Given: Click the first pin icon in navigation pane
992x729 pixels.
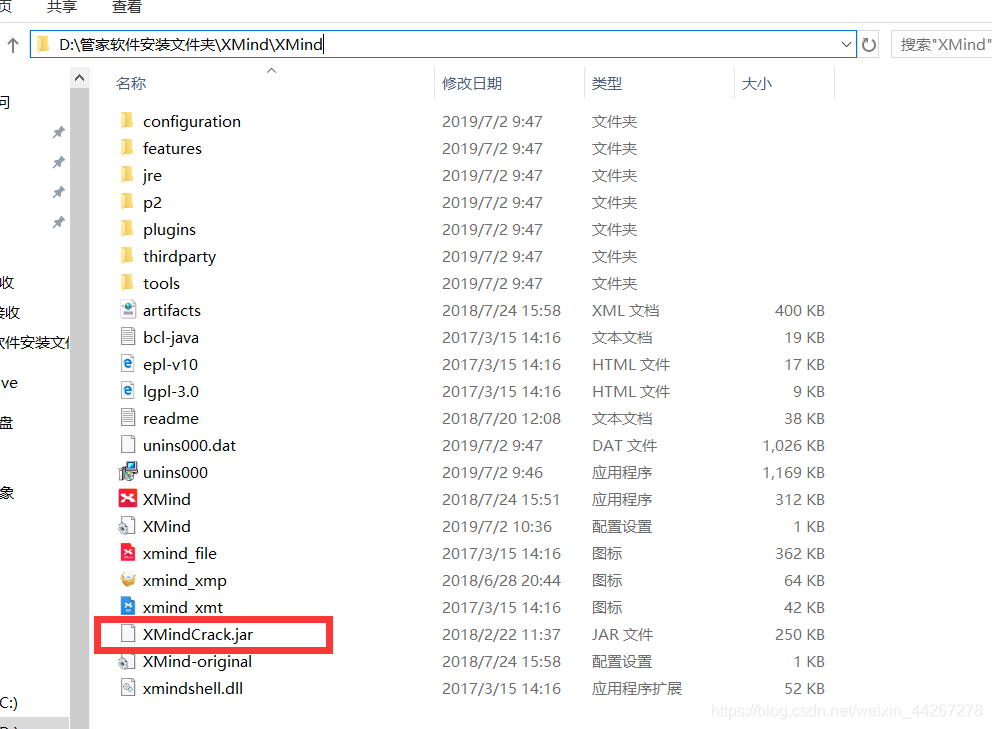Looking at the screenshot, I should pyautogui.click(x=58, y=132).
